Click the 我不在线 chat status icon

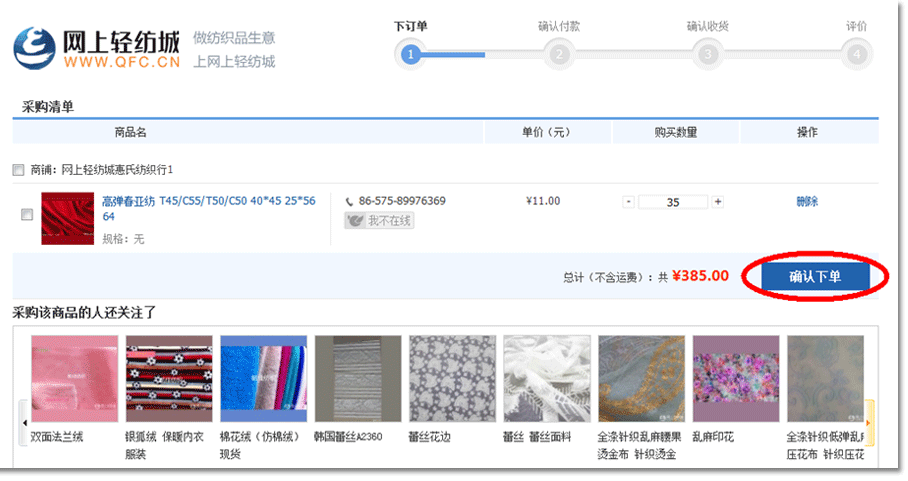click(x=379, y=221)
